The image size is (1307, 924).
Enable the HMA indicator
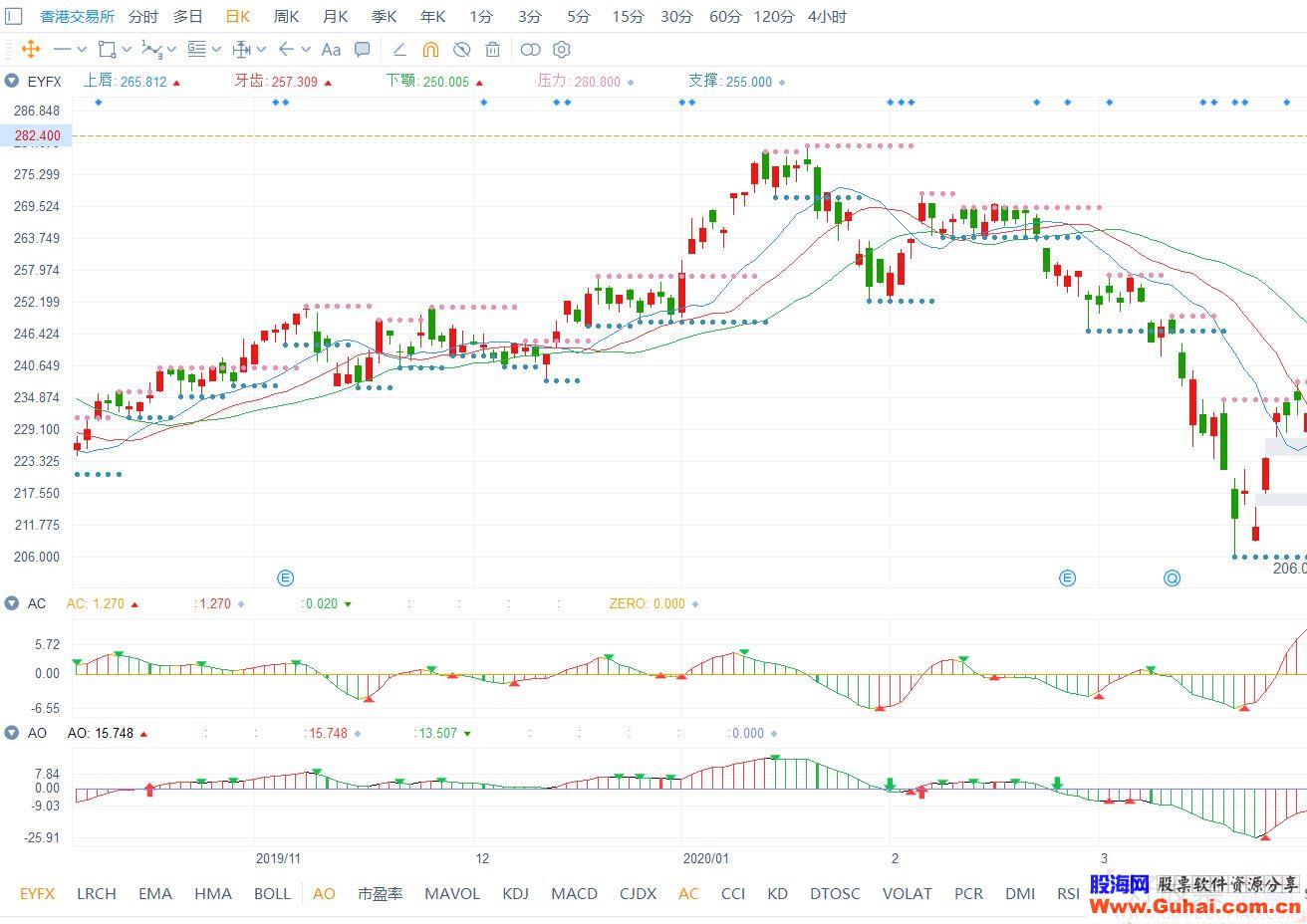[213, 893]
